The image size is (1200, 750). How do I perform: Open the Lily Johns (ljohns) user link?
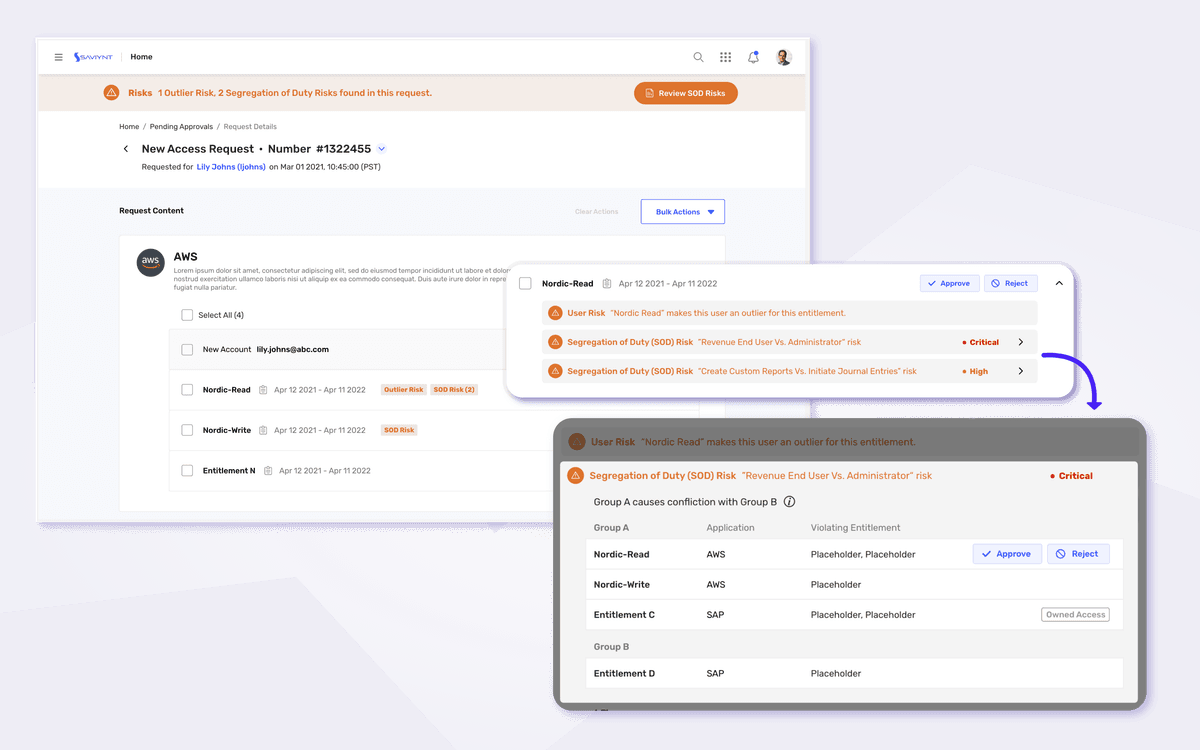(x=231, y=167)
